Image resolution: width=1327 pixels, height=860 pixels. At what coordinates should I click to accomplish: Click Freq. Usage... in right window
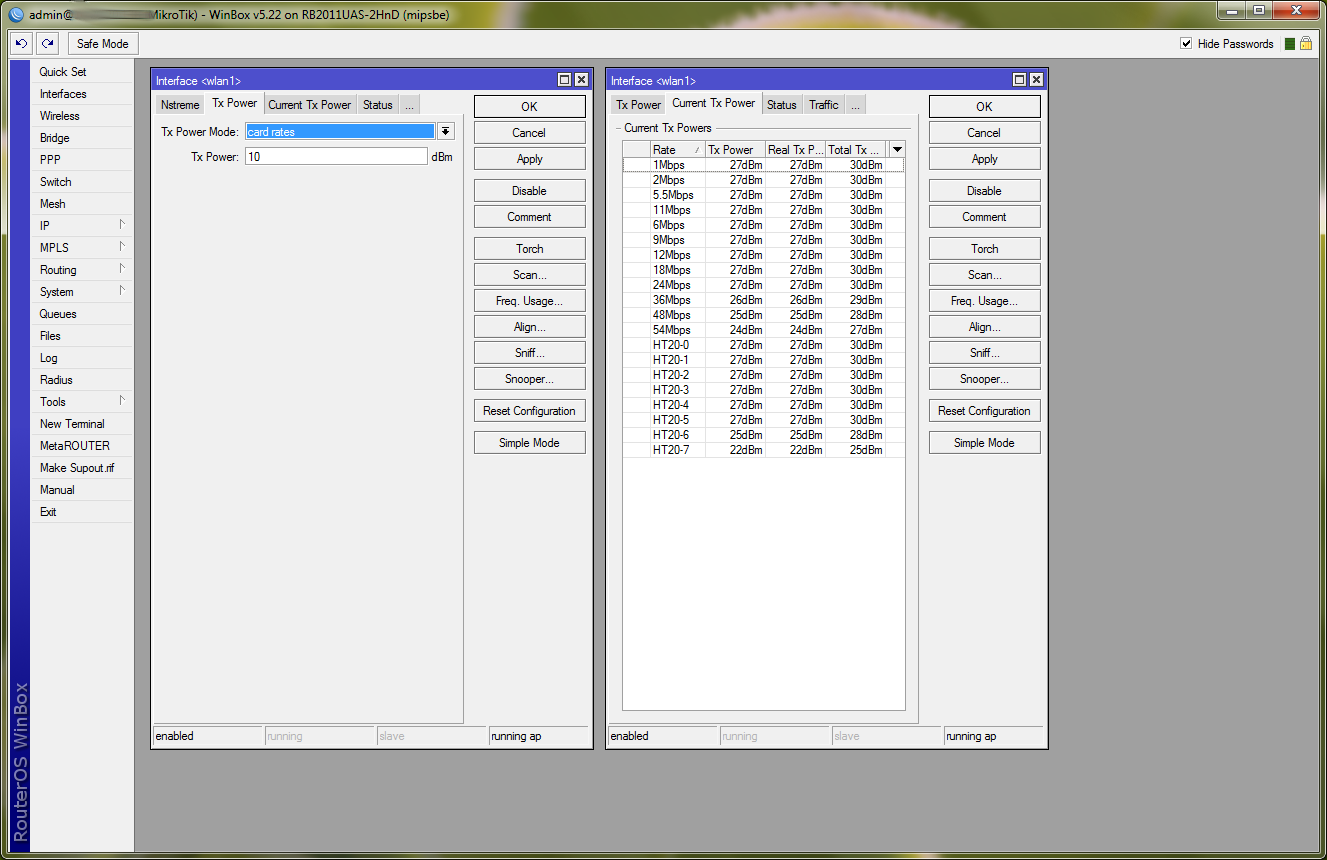[985, 301]
